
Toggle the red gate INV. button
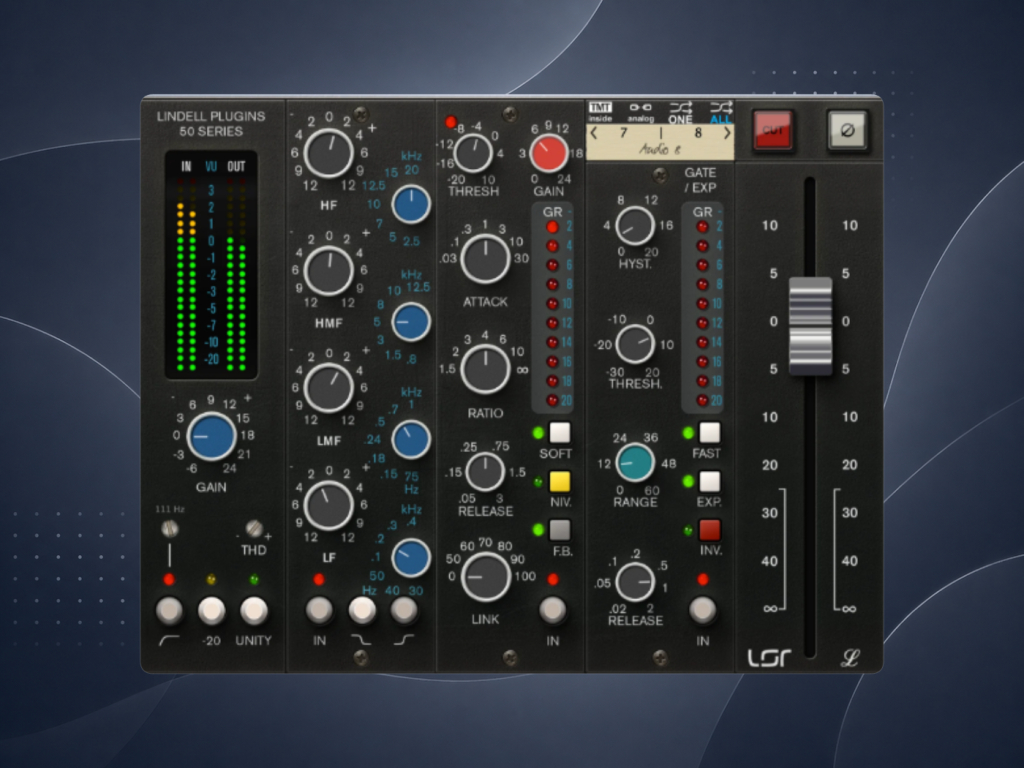pyautogui.click(x=710, y=530)
